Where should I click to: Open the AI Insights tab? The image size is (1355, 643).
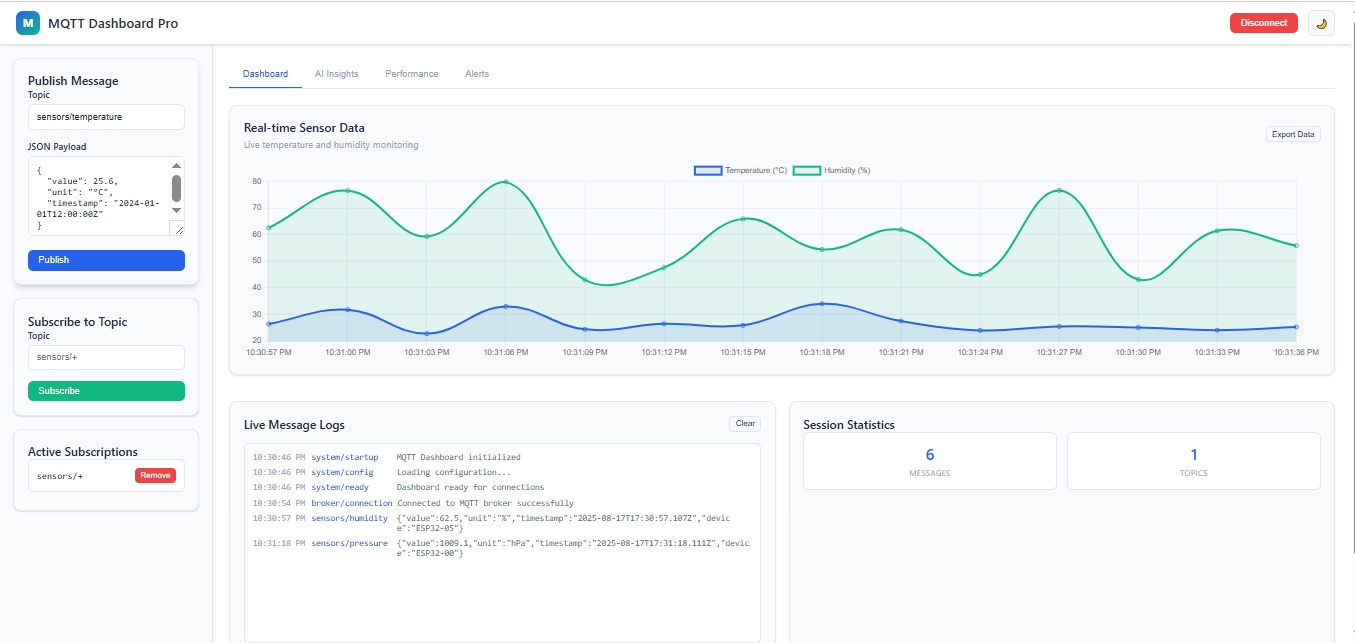336,74
